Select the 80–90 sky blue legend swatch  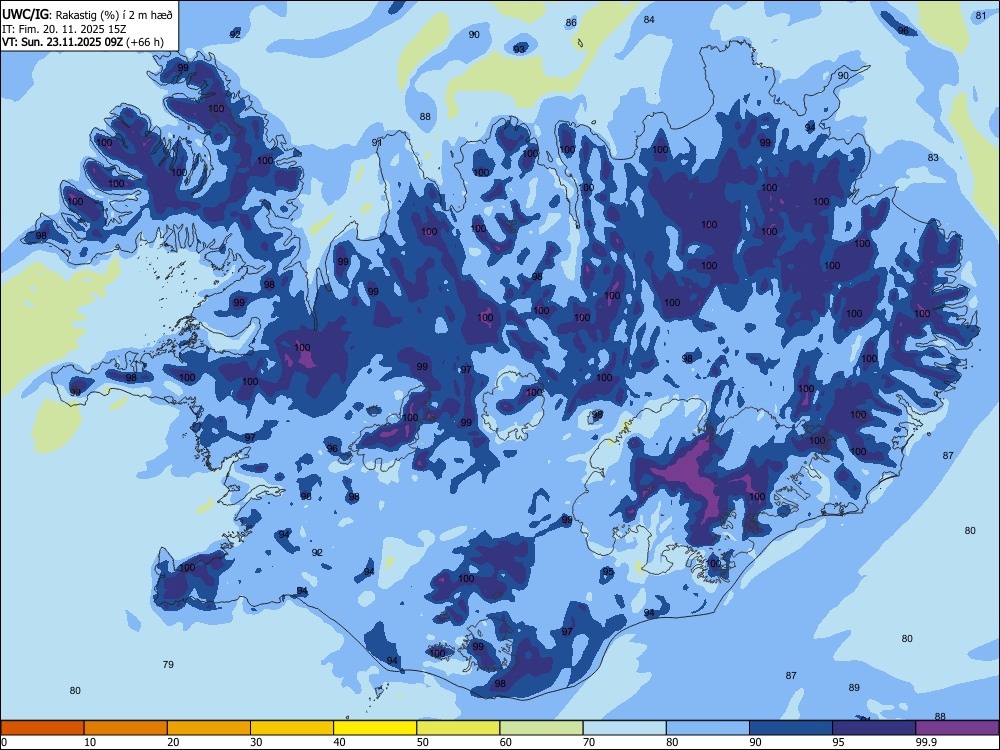(708, 728)
